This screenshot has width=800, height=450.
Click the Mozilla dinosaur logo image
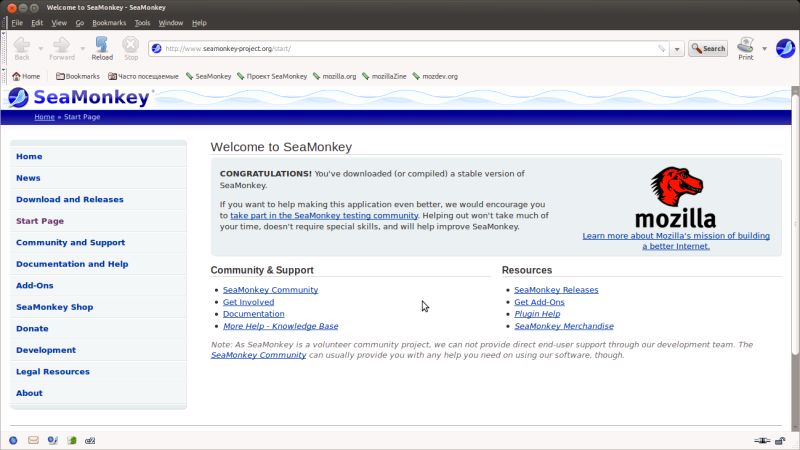point(676,197)
